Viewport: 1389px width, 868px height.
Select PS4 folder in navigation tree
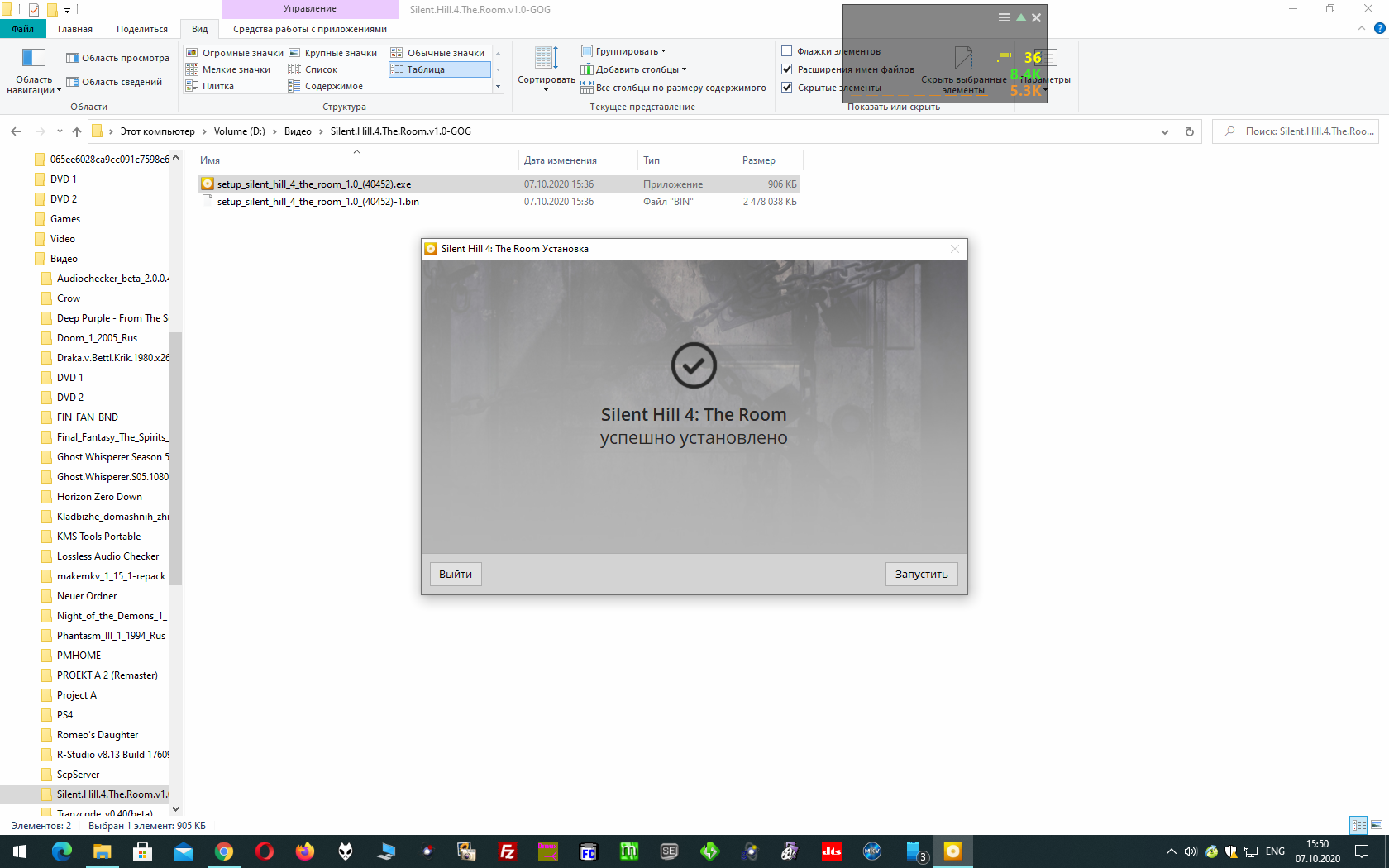tap(64, 715)
